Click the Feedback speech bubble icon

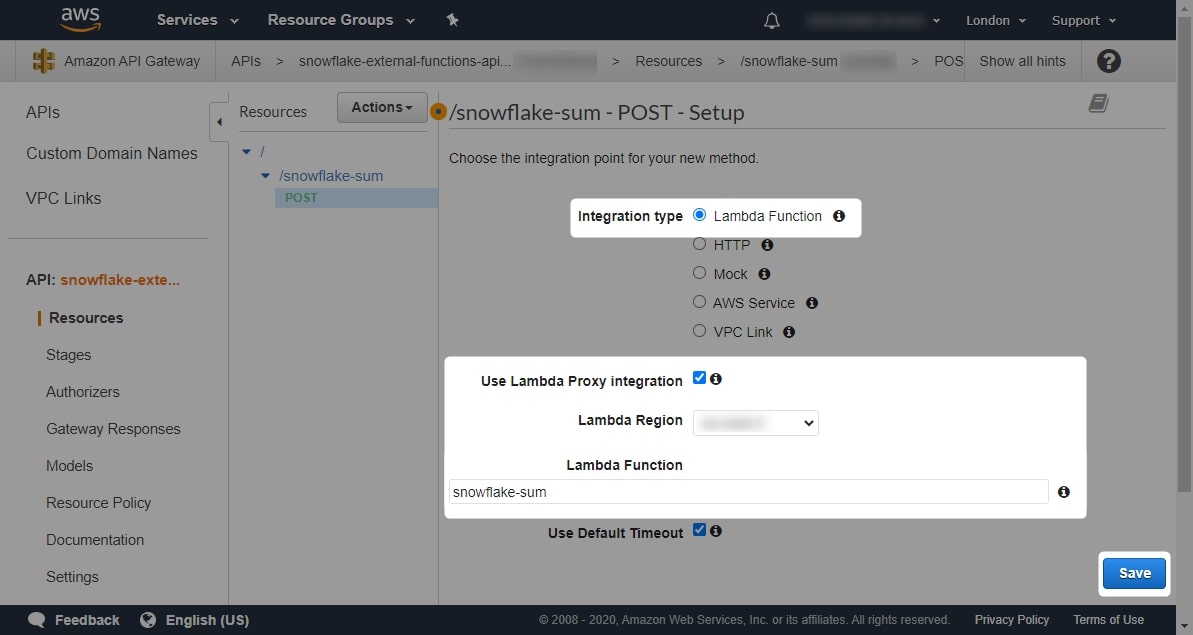point(36,620)
